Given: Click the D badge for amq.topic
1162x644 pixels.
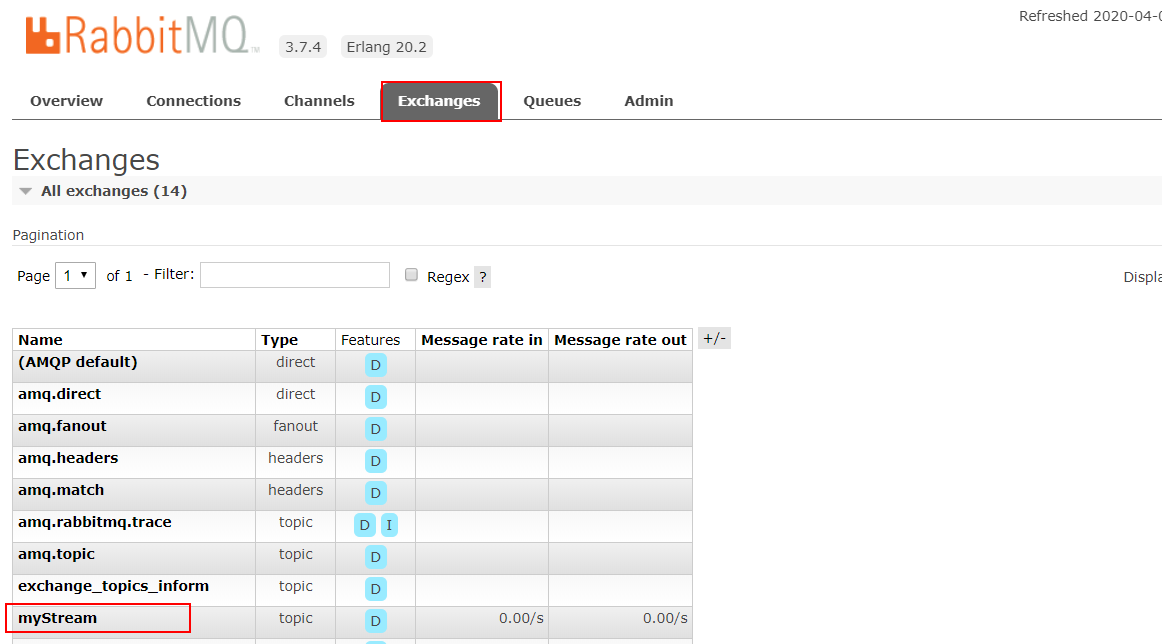Looking at the screenshot, I should pyautogui.click(x=376, y=557).
